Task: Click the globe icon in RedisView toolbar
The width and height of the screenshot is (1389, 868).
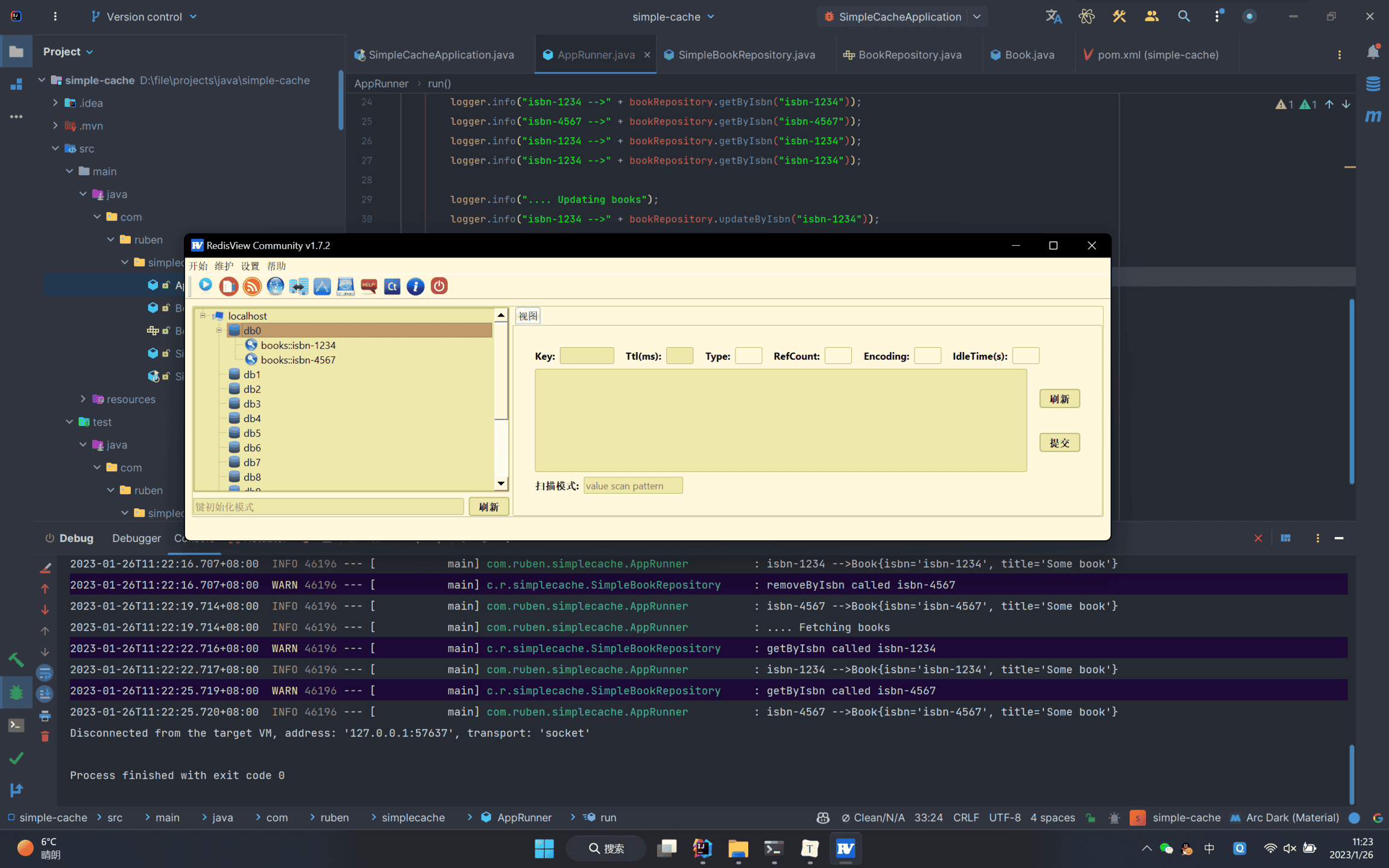Action: pos(276,286)
